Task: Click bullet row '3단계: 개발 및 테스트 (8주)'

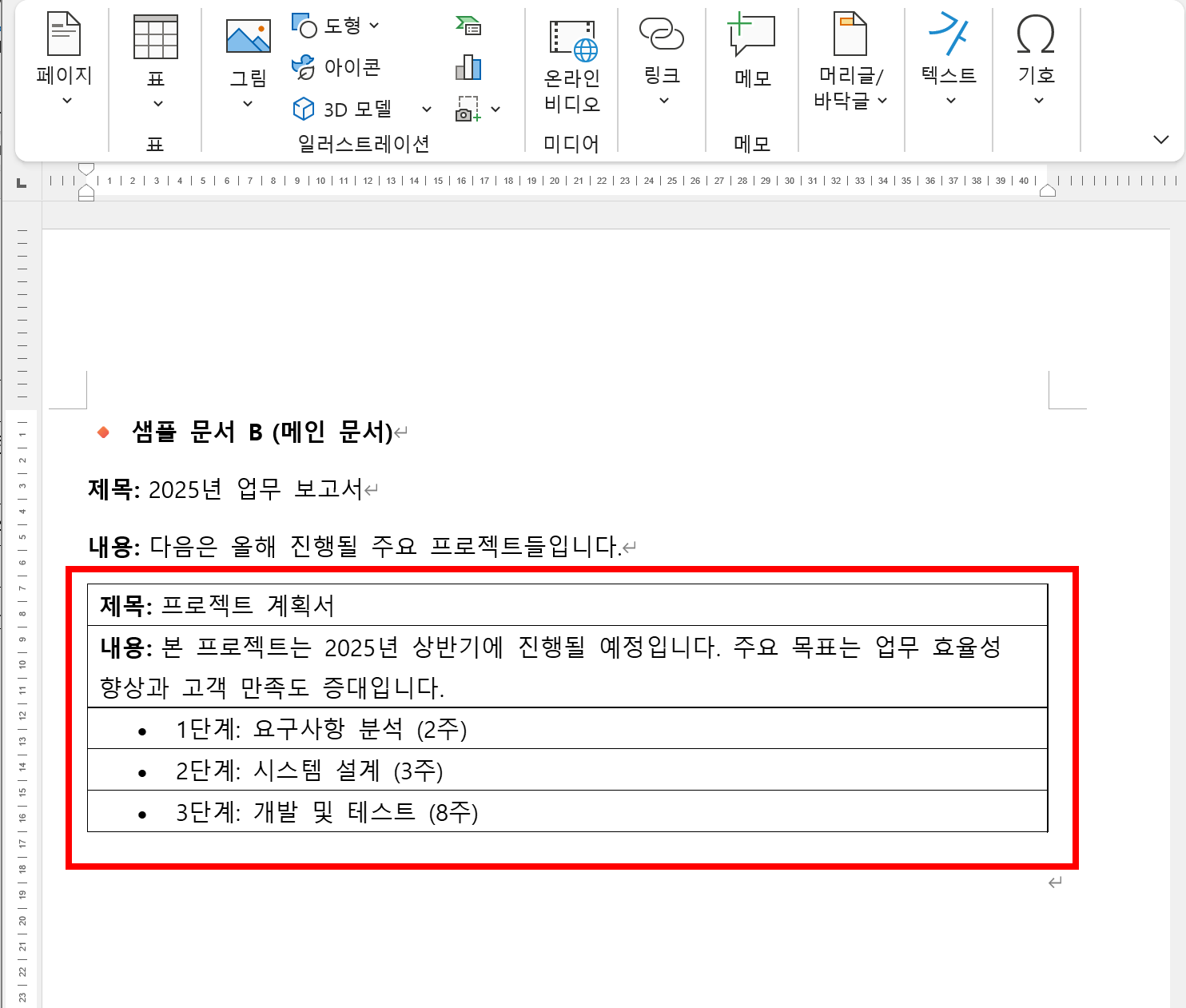Action: 567,811
